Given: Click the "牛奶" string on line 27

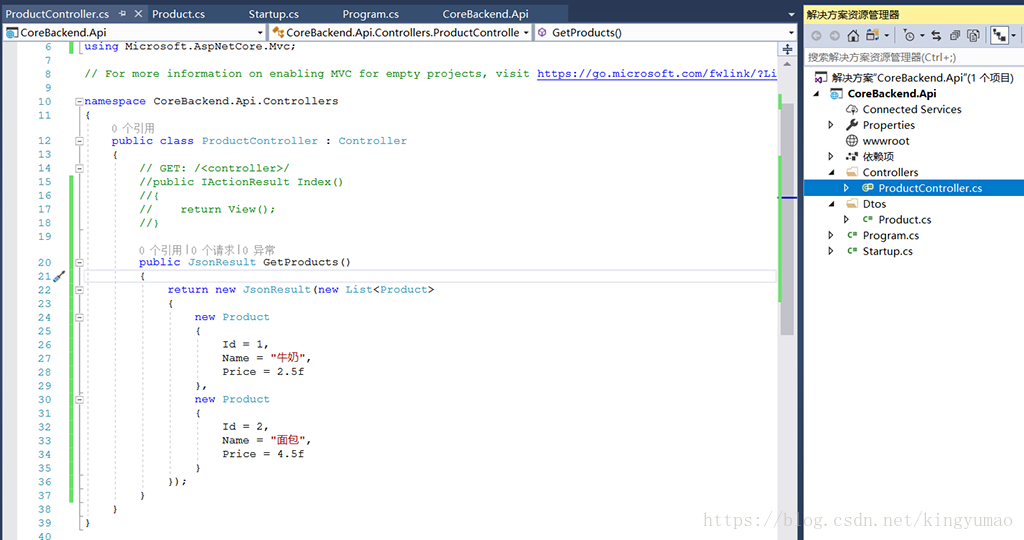Looking at the screenshot, I should click(288, 358).
